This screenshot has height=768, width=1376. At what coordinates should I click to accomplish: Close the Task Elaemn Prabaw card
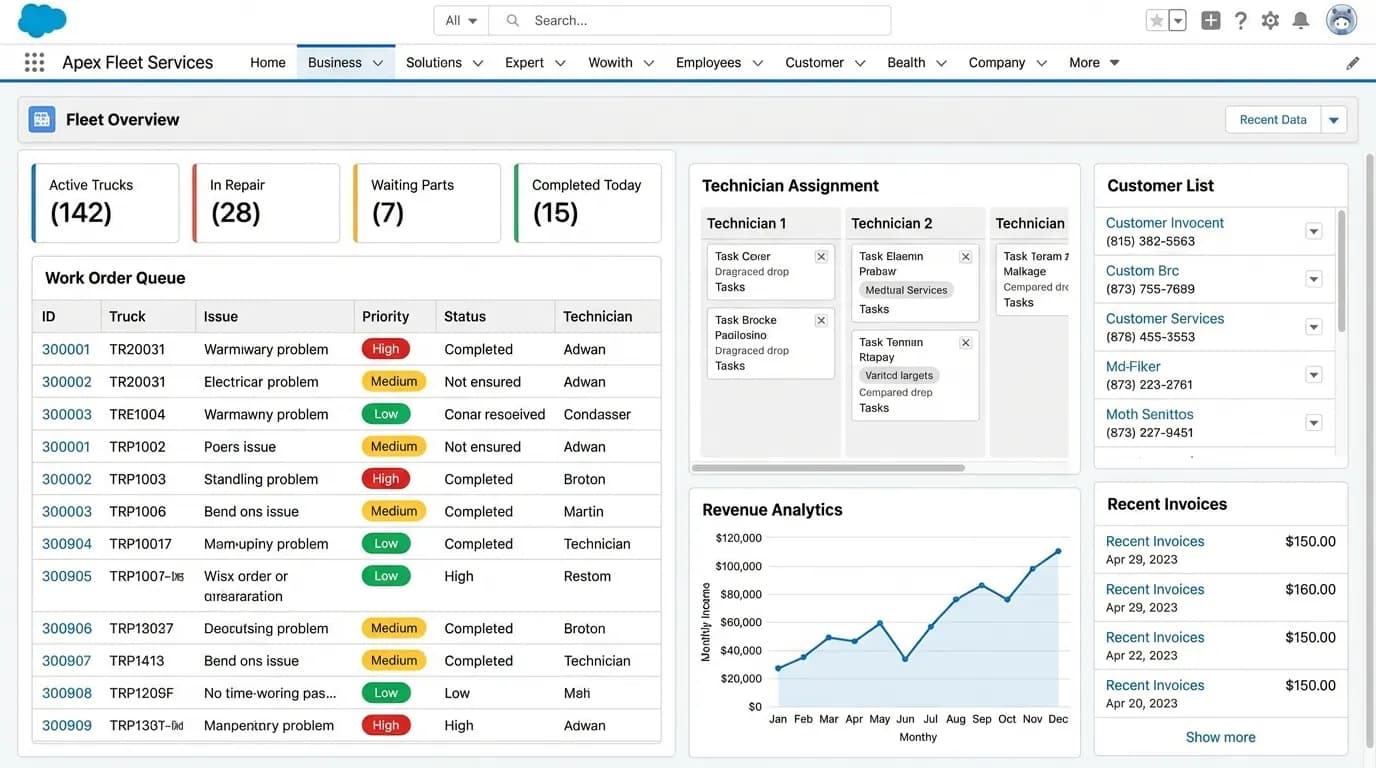[966, 257]
